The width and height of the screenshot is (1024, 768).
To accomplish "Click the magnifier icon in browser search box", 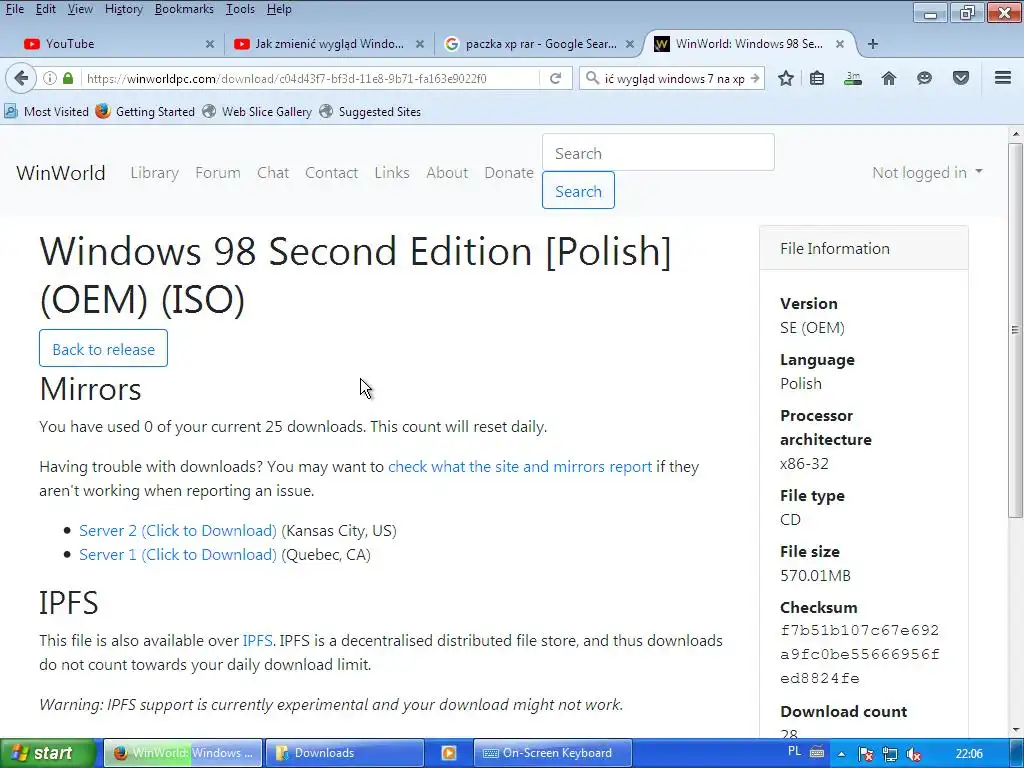I will [x=592, y=78].
